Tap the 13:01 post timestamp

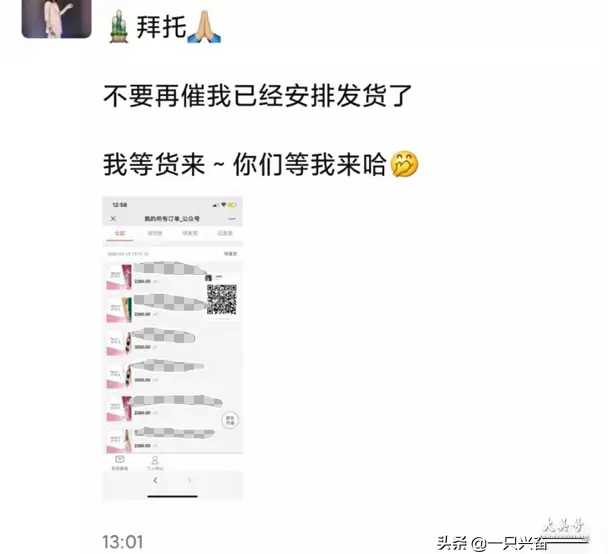(123, 542)
